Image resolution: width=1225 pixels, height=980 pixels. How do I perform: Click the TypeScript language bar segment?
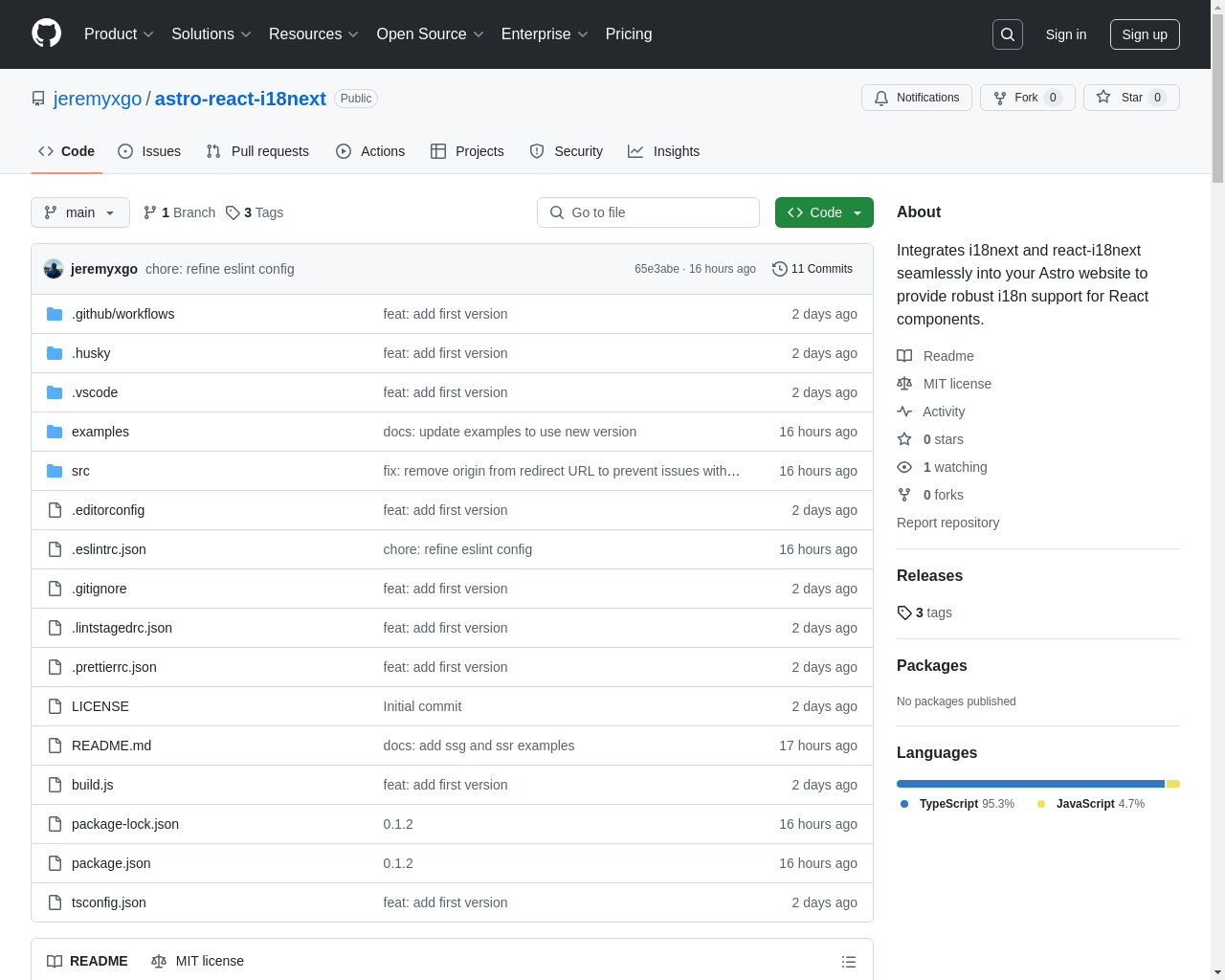[1031, 784]
